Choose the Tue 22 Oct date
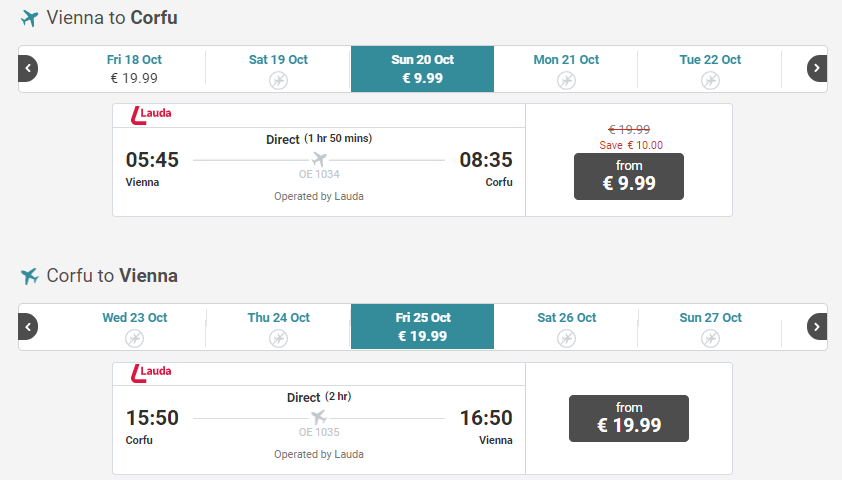 point(710,69)
